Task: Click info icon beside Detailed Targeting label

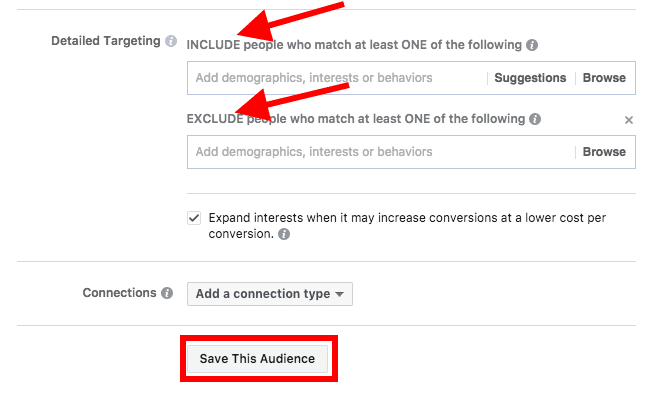Action: 171,42
